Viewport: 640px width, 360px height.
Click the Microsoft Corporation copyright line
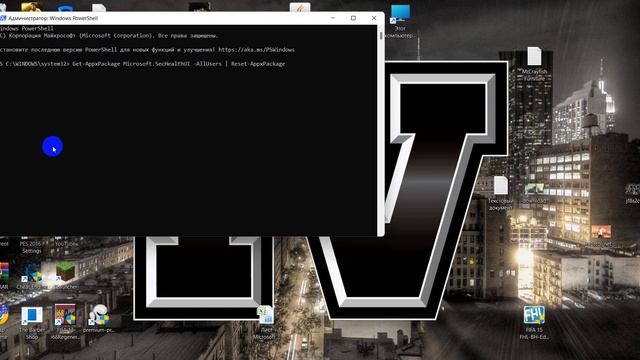click(109, 36)
